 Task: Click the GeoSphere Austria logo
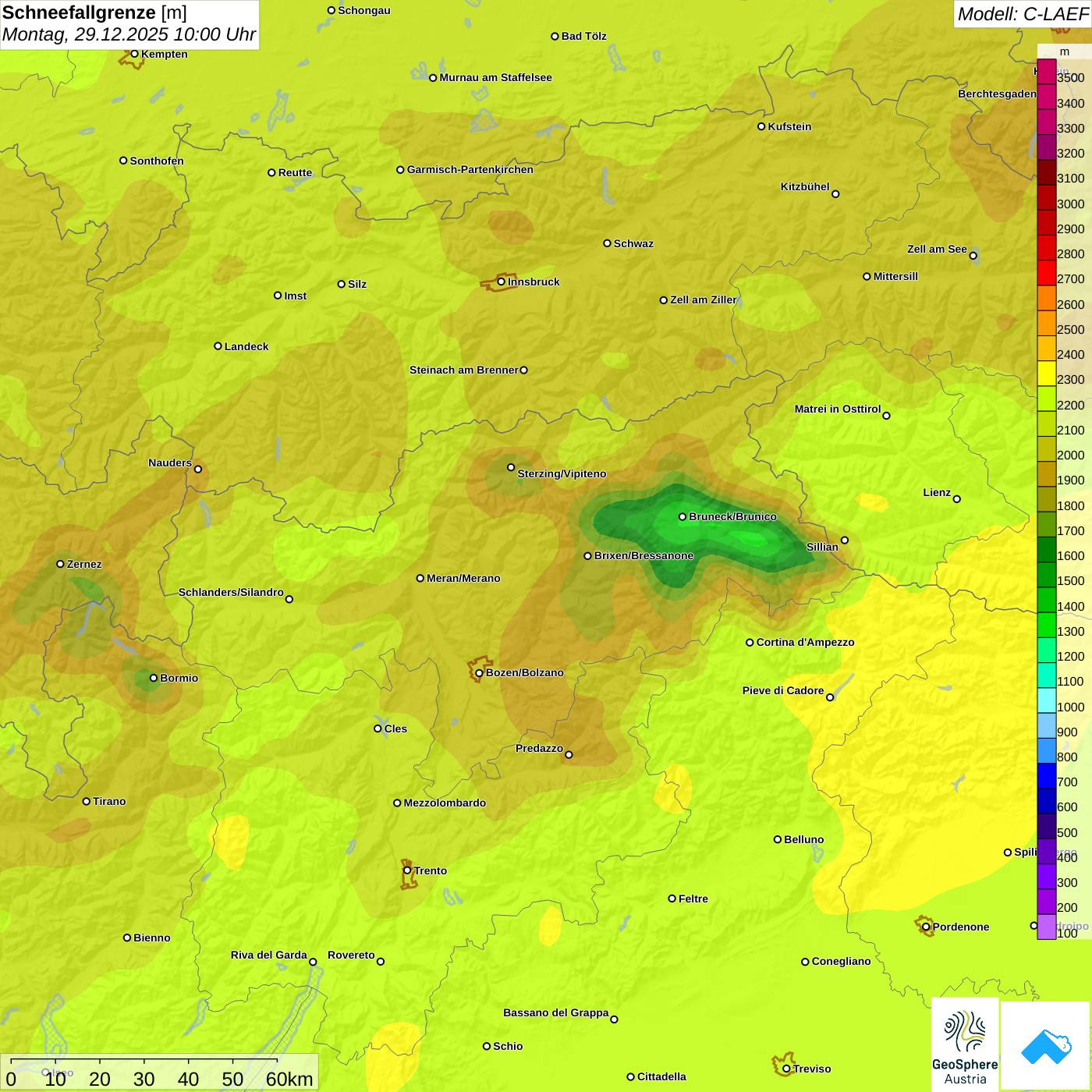pos(965,1044)
